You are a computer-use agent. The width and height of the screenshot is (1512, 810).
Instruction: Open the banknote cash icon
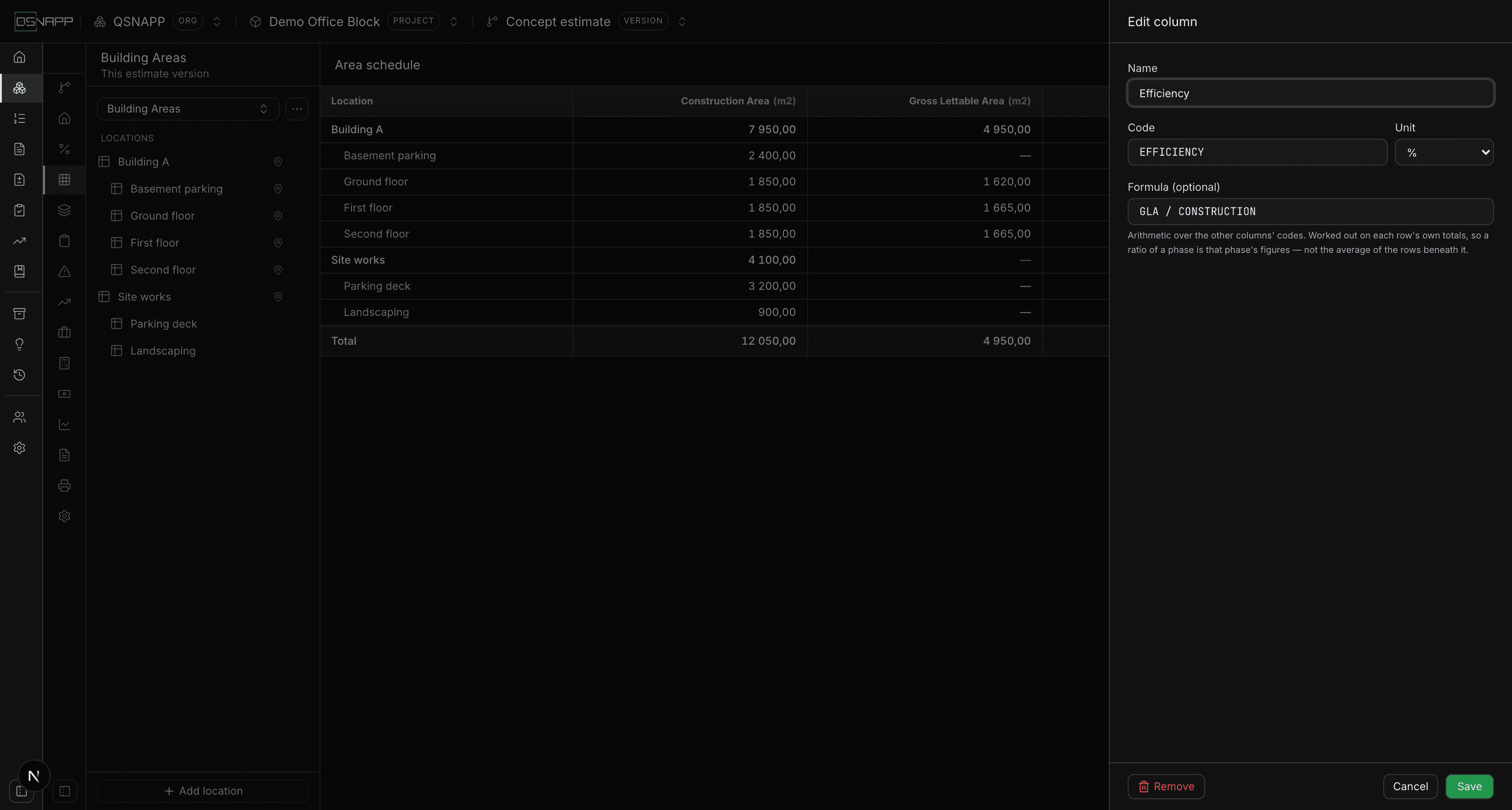click(64, 394)
